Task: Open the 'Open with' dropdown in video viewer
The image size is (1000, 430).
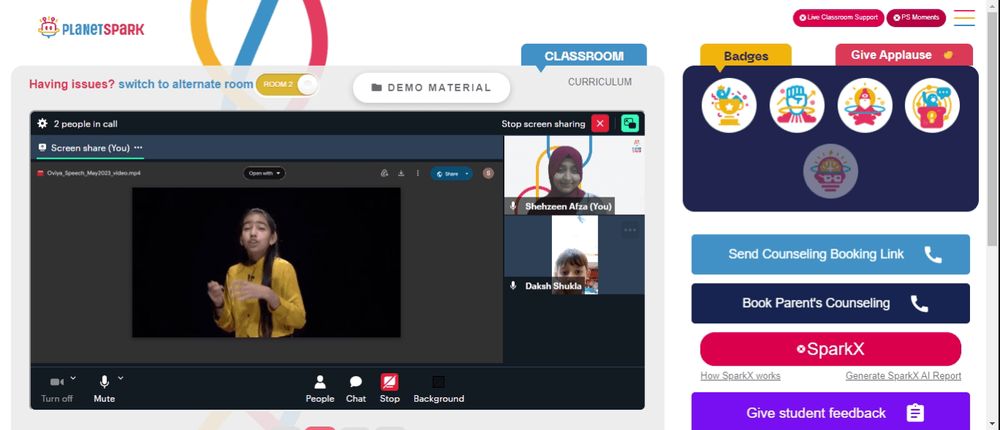Action: pyautogui.click(x=264, y=173)
